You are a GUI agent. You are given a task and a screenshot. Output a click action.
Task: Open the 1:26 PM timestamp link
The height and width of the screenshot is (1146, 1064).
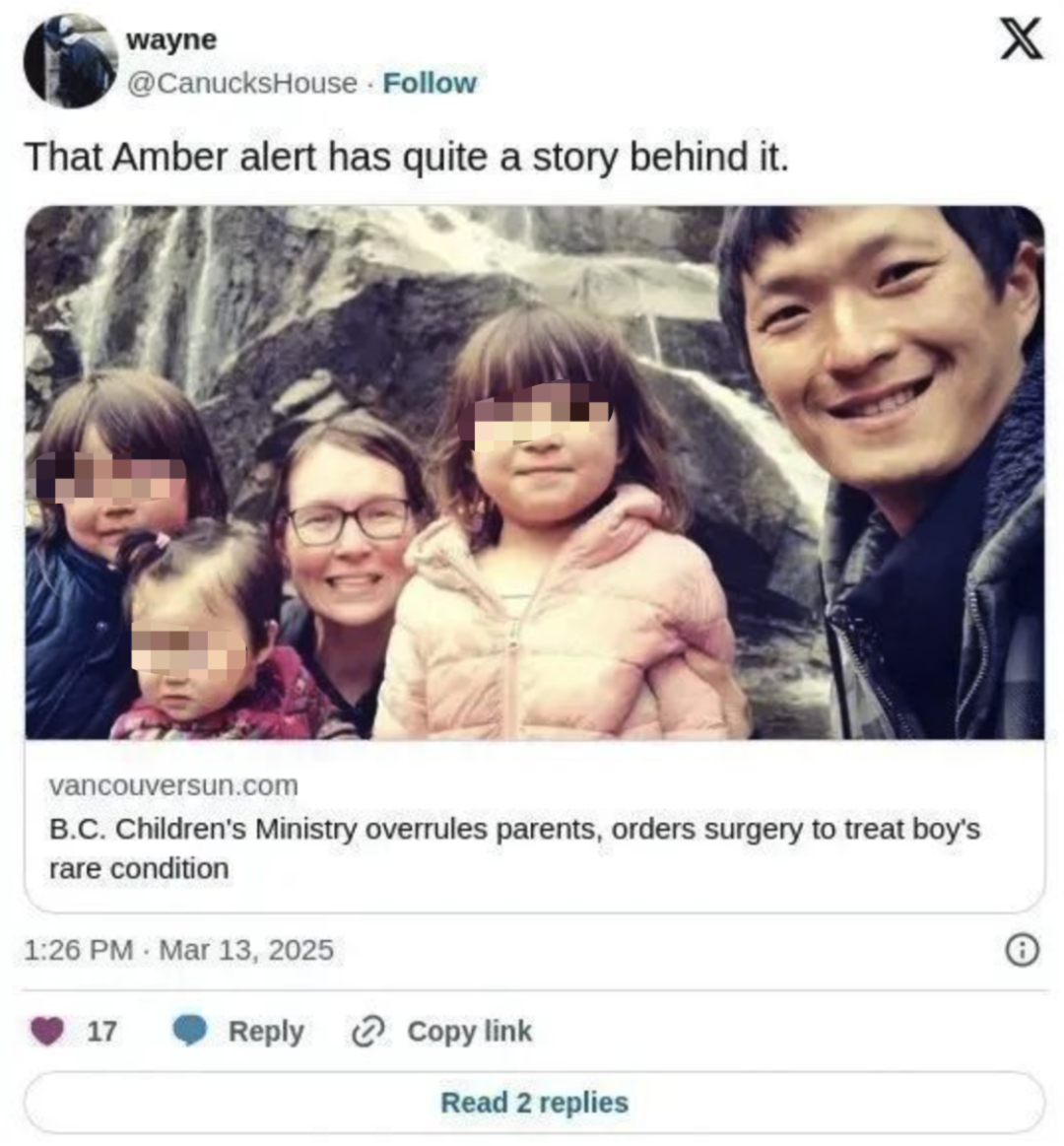coord(79,950)
